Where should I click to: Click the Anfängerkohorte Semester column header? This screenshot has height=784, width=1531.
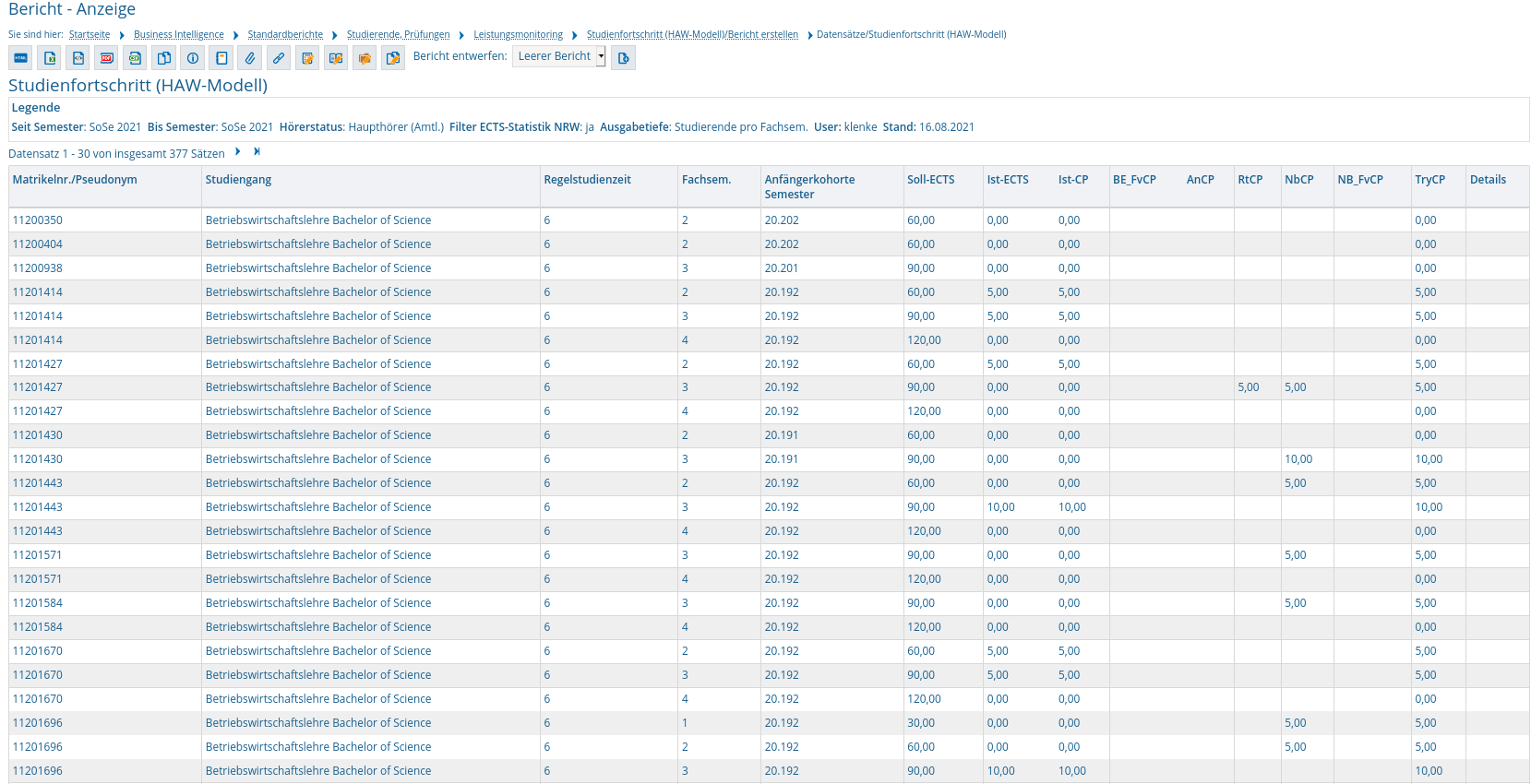click(x=809, y=187)
